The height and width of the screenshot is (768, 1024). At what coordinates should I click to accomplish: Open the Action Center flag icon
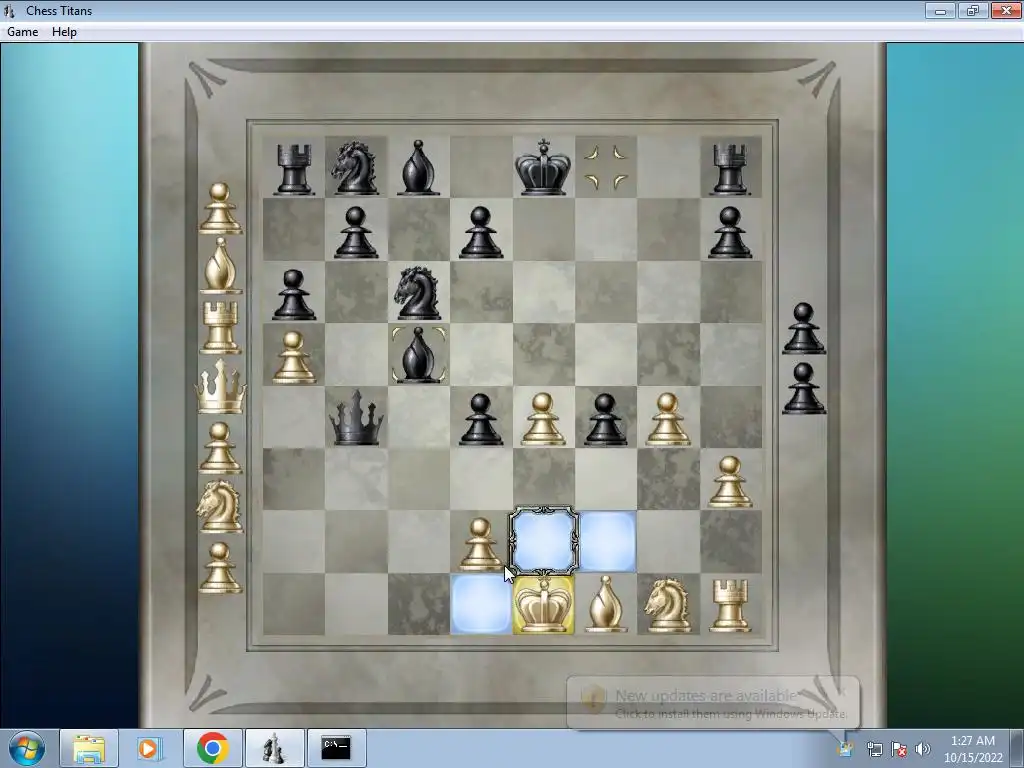[x=899, y=749]
